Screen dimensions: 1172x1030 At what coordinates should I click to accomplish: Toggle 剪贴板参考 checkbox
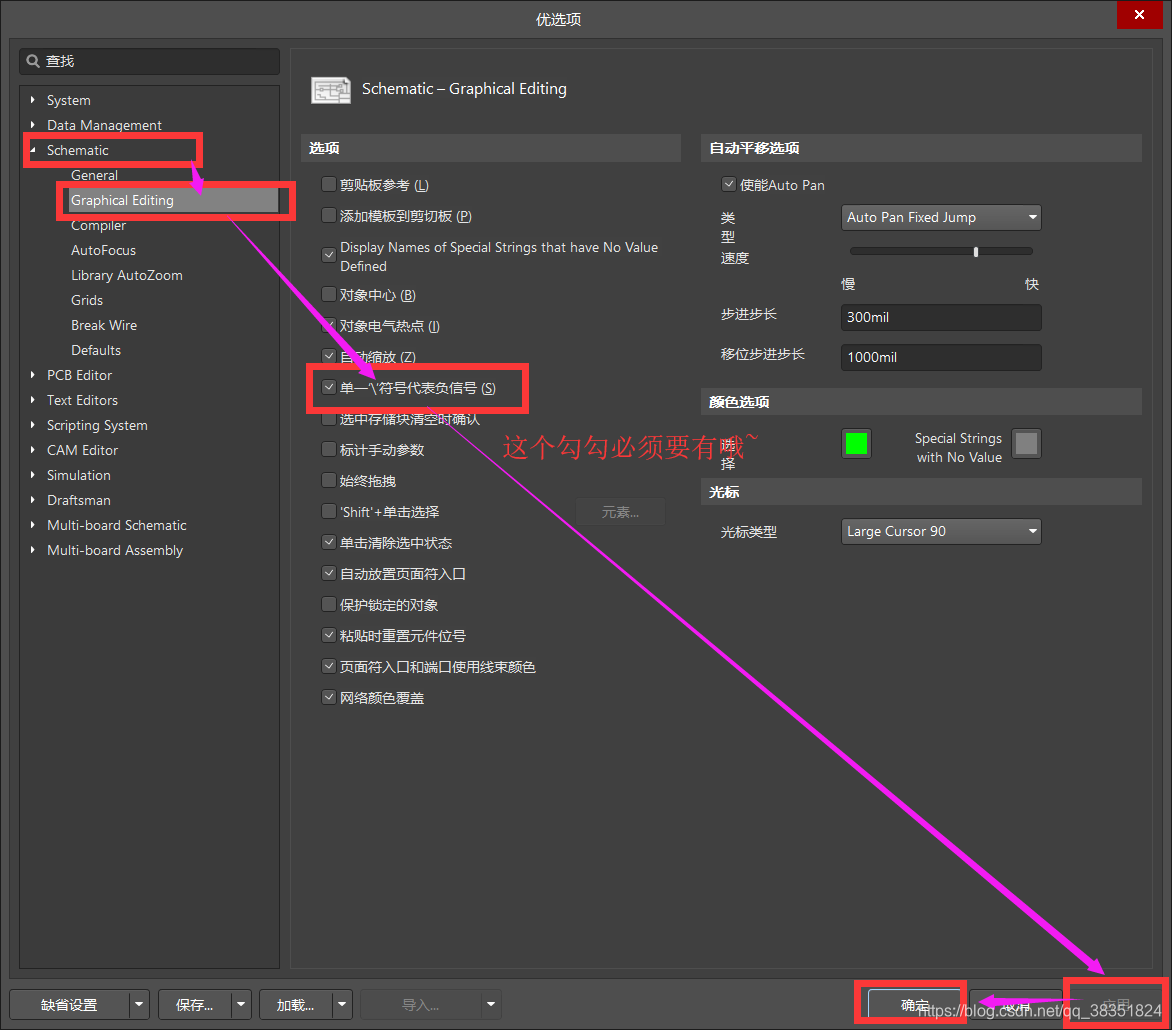(329, 185)
